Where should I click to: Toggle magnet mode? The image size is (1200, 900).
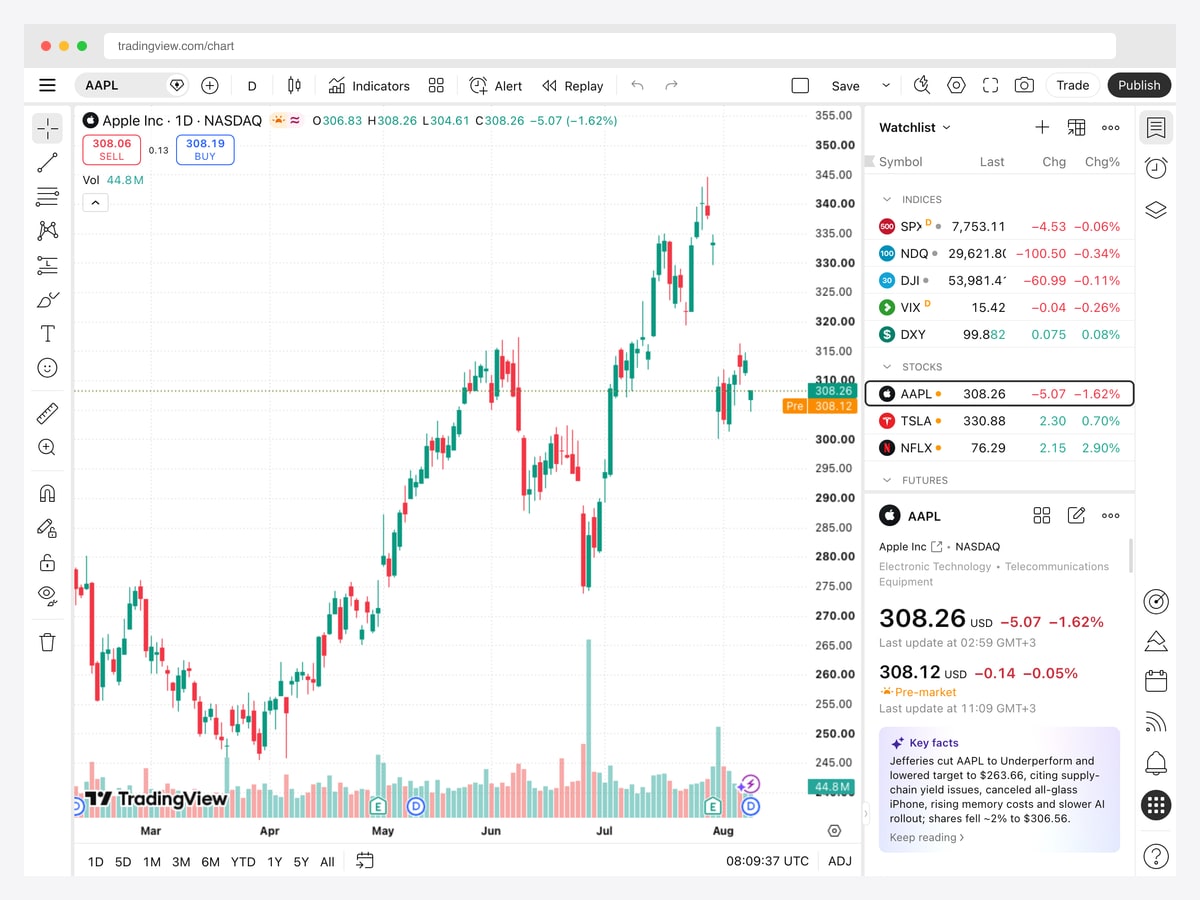pos(47,493)
